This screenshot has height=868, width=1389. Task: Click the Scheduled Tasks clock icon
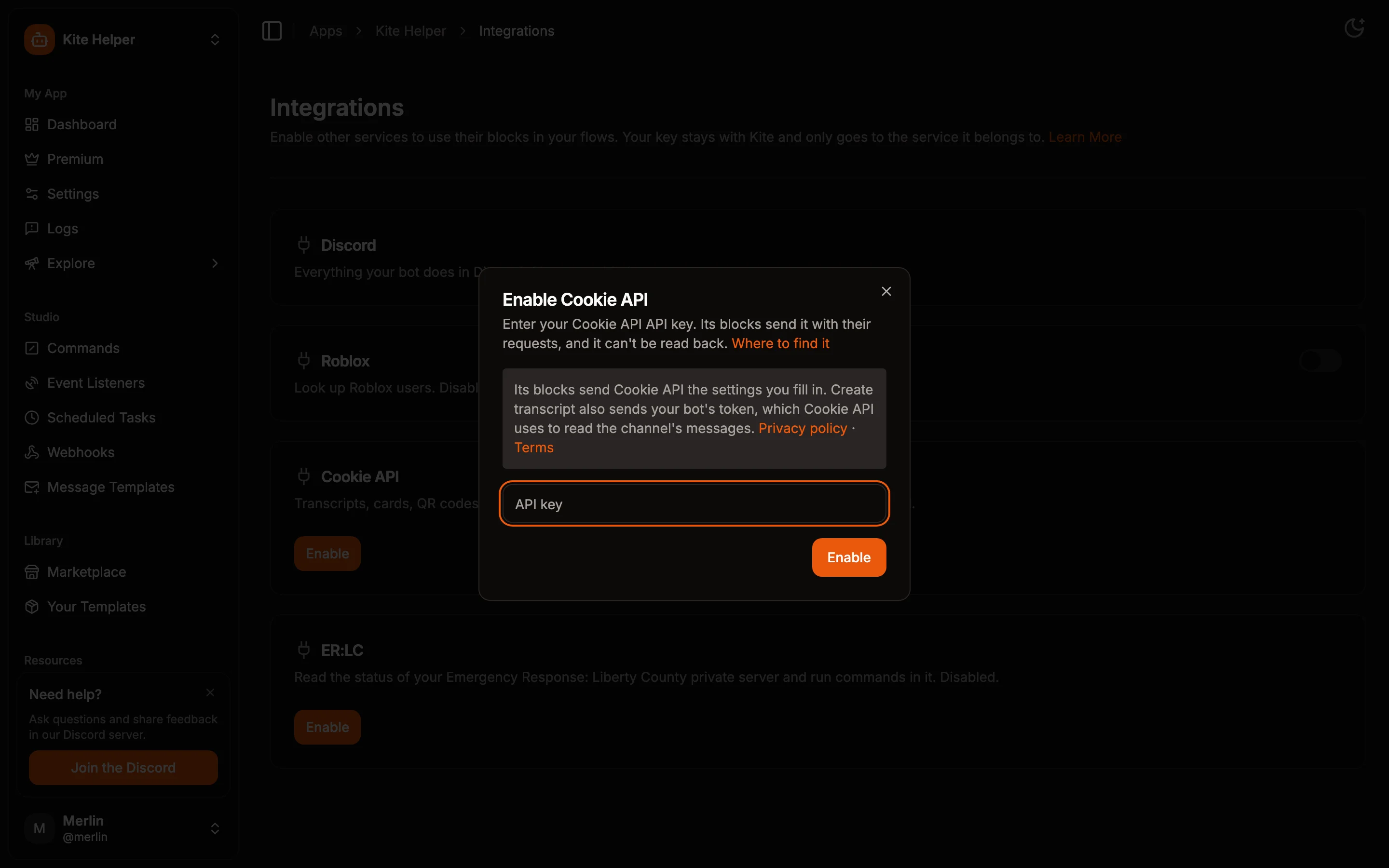31,418
